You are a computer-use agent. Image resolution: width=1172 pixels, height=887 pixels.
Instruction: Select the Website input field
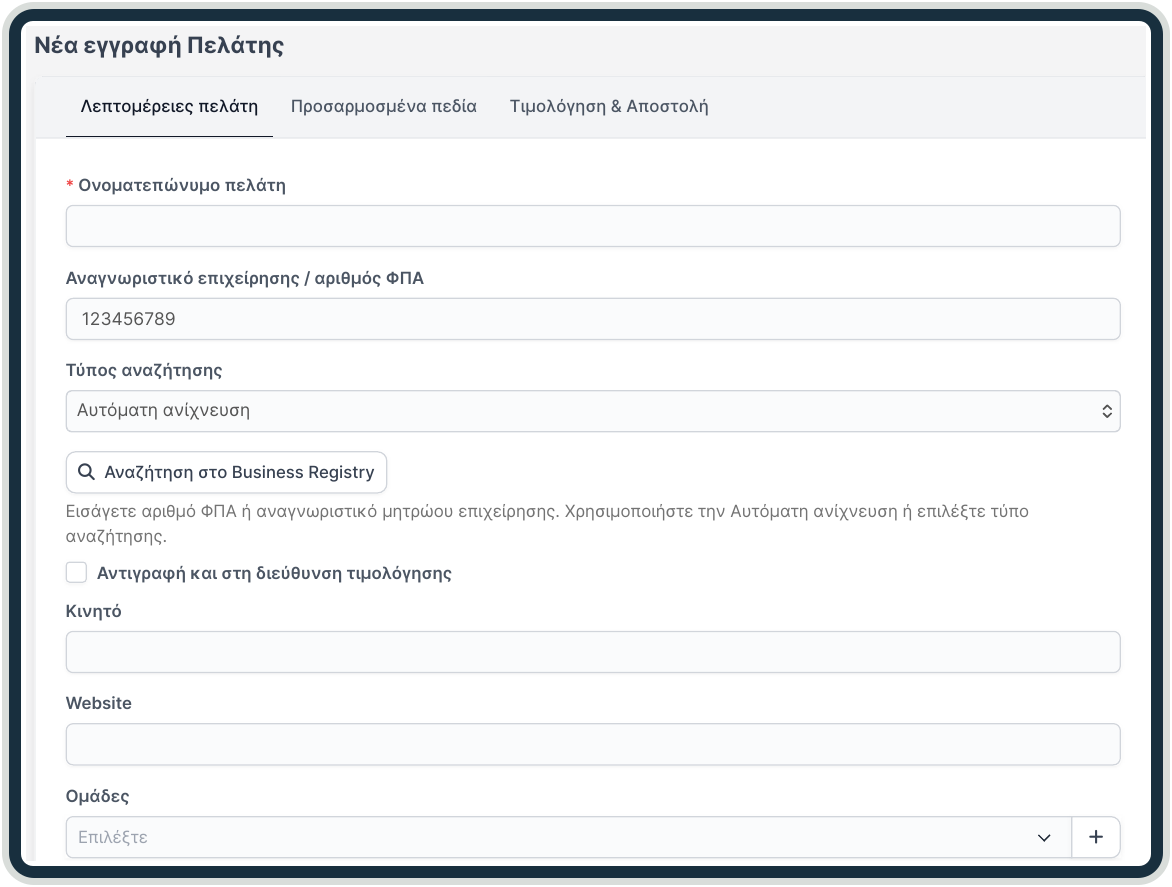(593, 744)
